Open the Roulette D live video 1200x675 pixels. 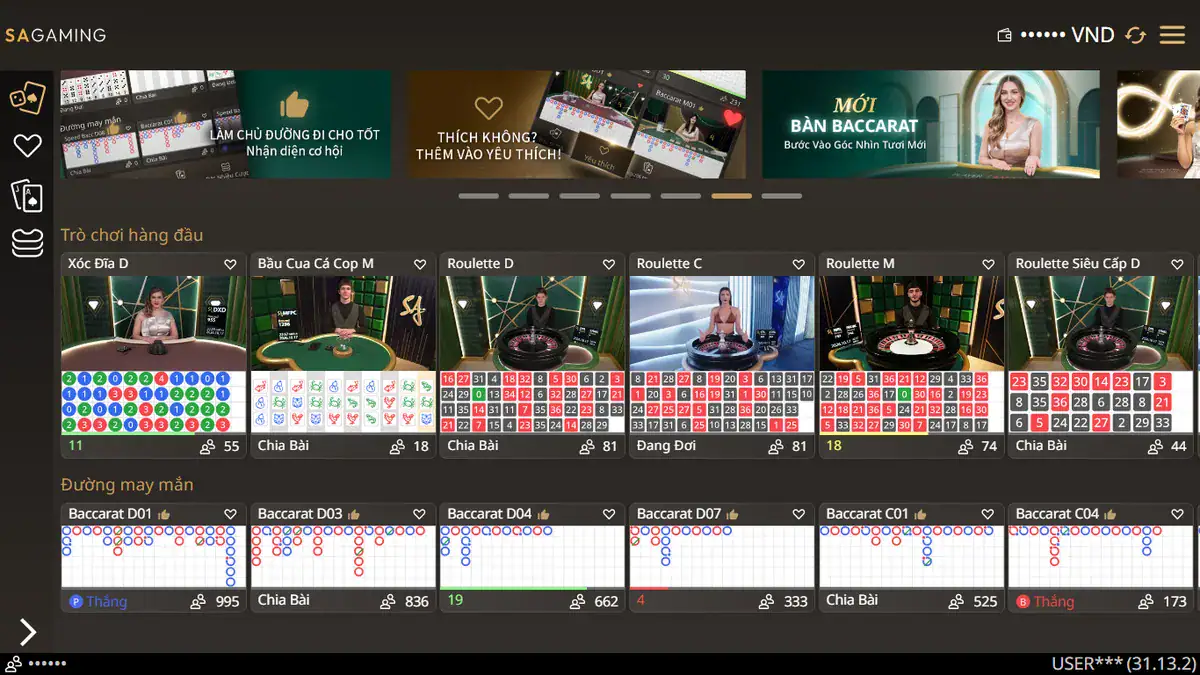(x=532, y=323)
